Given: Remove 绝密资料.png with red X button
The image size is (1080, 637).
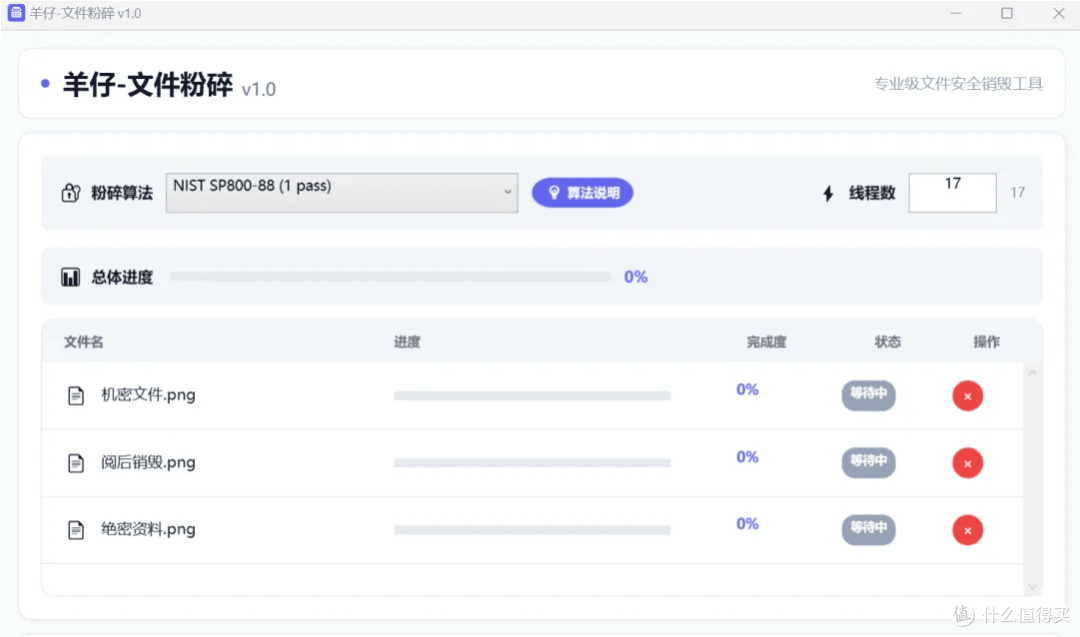Looking at the screenshot, I should point(967,530).
